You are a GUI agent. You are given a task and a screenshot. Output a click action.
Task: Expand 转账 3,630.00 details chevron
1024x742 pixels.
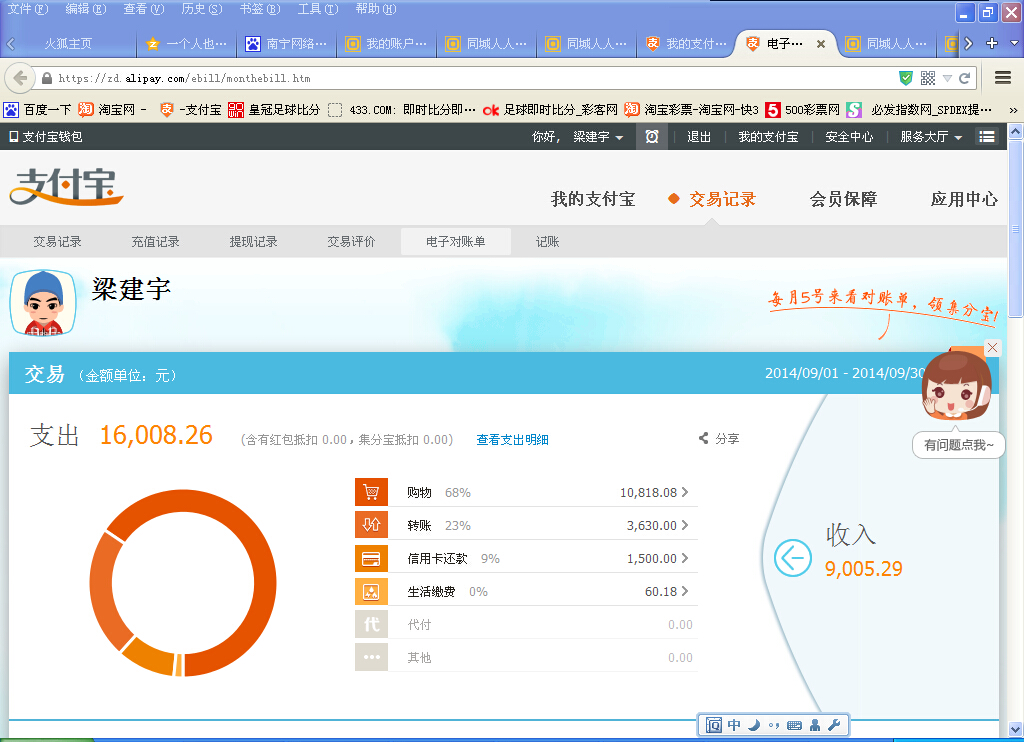click(x=685, y=526)
